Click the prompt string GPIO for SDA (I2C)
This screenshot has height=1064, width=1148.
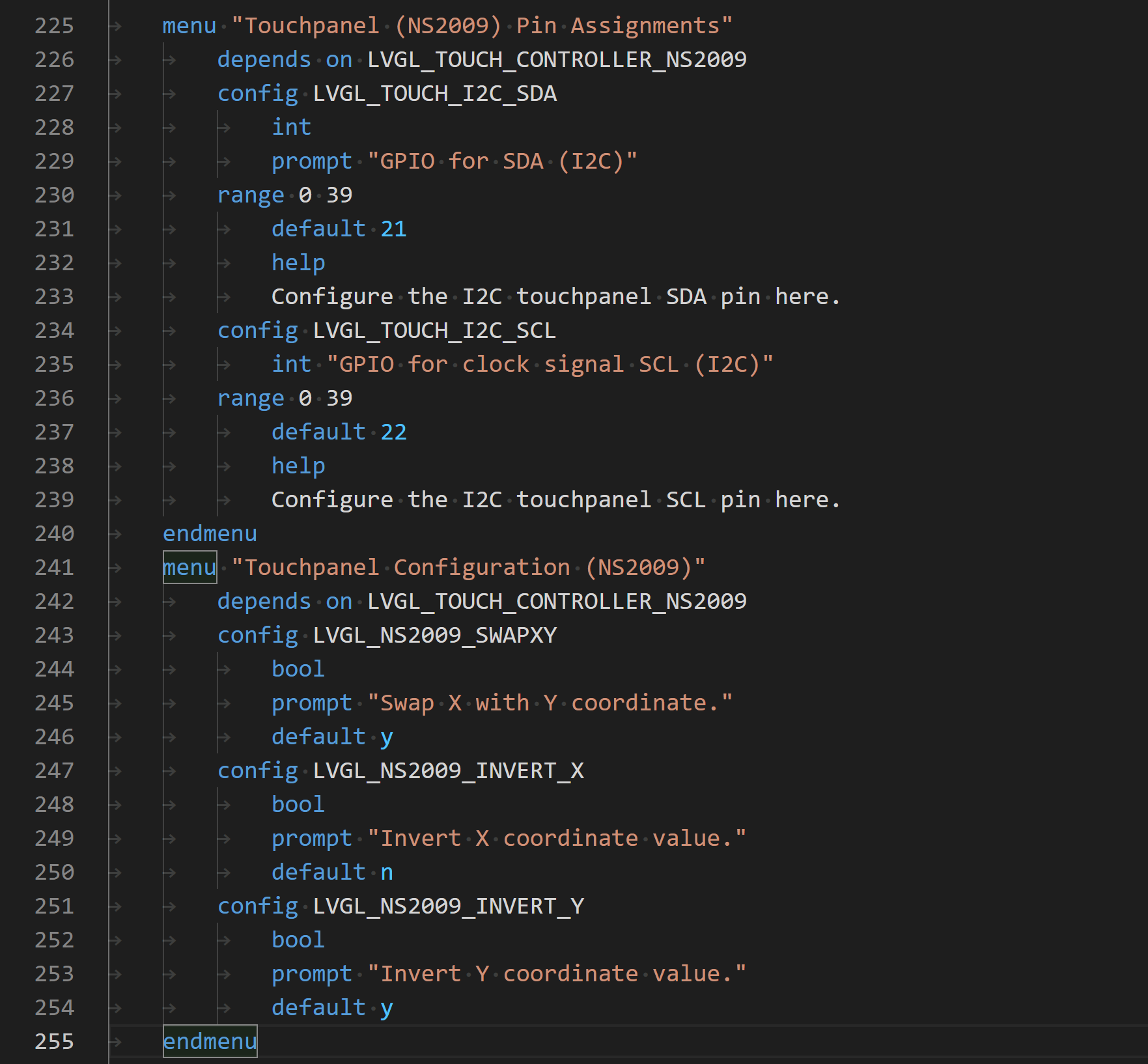(501, 161)
